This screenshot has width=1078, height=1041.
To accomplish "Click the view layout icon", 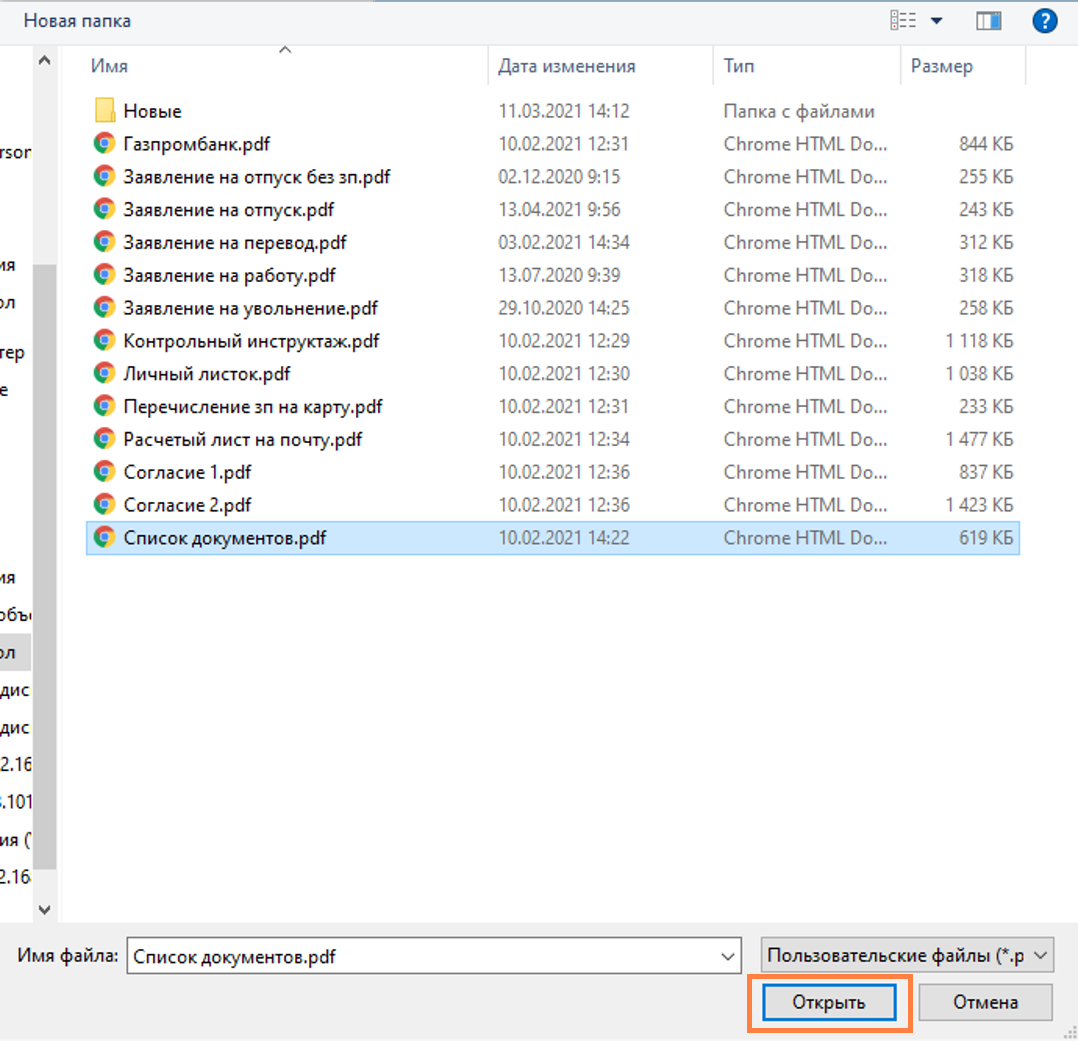I will [903, 20].
